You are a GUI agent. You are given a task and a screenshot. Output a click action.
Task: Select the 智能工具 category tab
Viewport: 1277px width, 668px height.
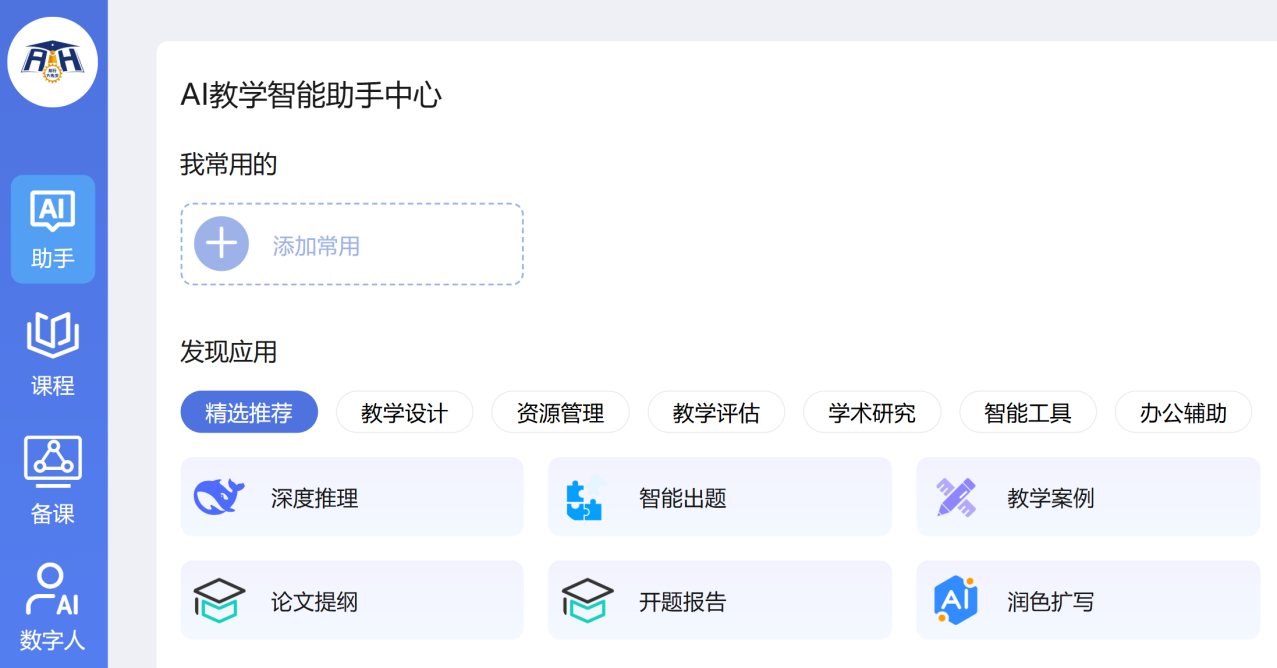coord(1027,413)
